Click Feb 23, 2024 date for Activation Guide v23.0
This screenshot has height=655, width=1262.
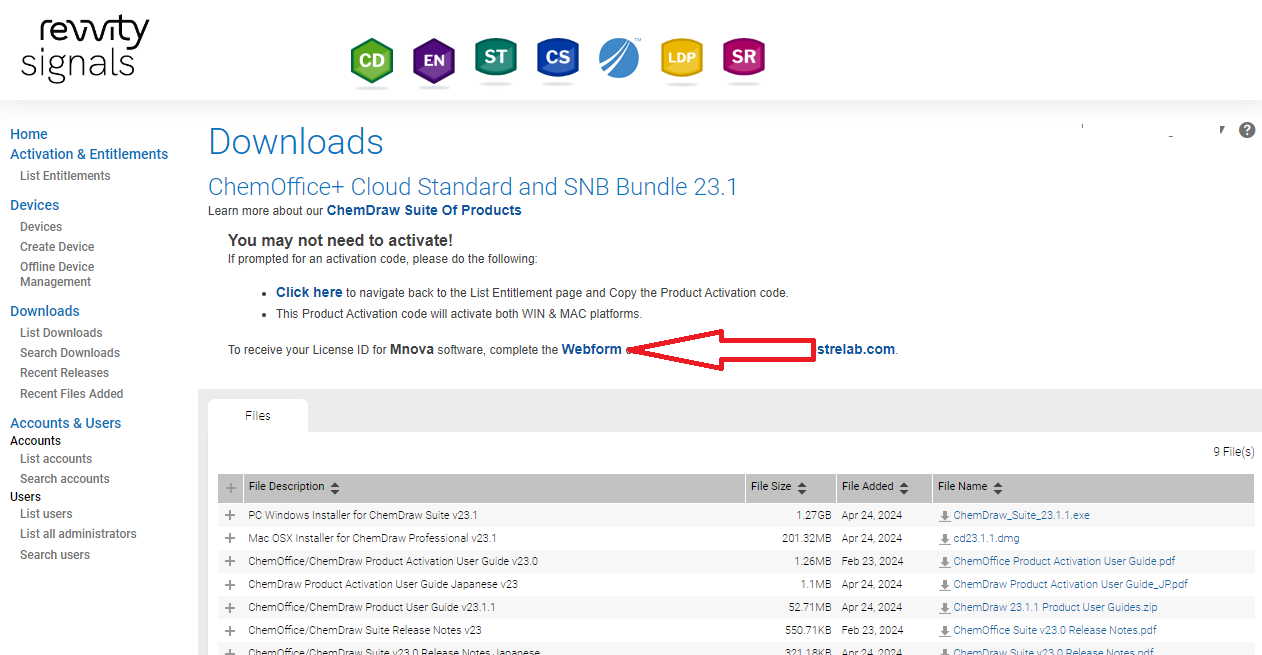[x=872, y=562]
